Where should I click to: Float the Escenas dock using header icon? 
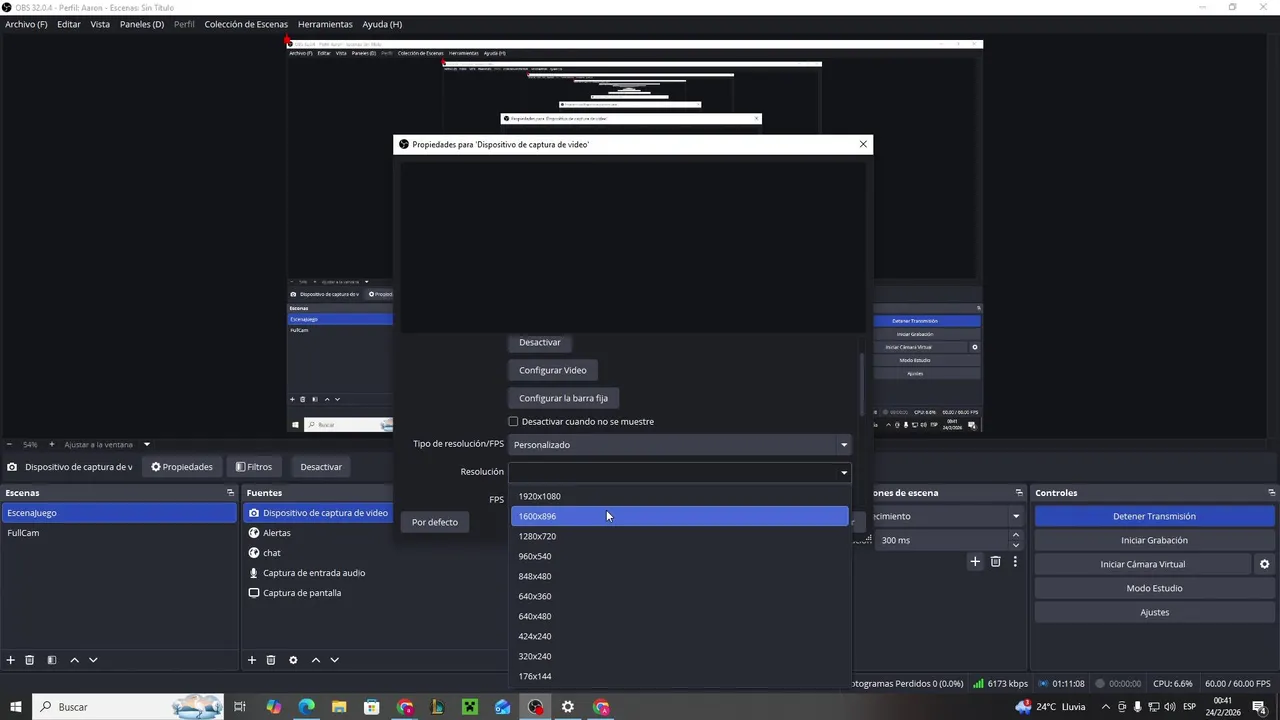coord(230,493)
